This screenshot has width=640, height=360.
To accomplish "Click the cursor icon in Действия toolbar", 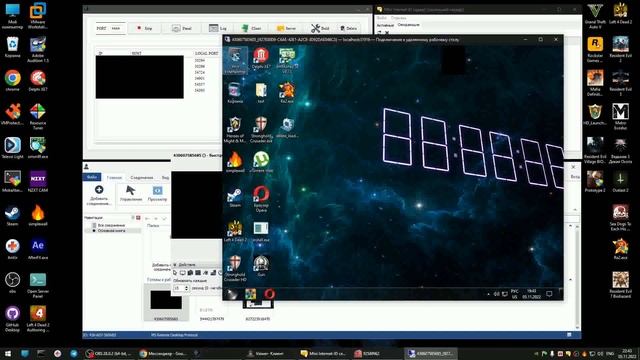I will pos(175,273).
